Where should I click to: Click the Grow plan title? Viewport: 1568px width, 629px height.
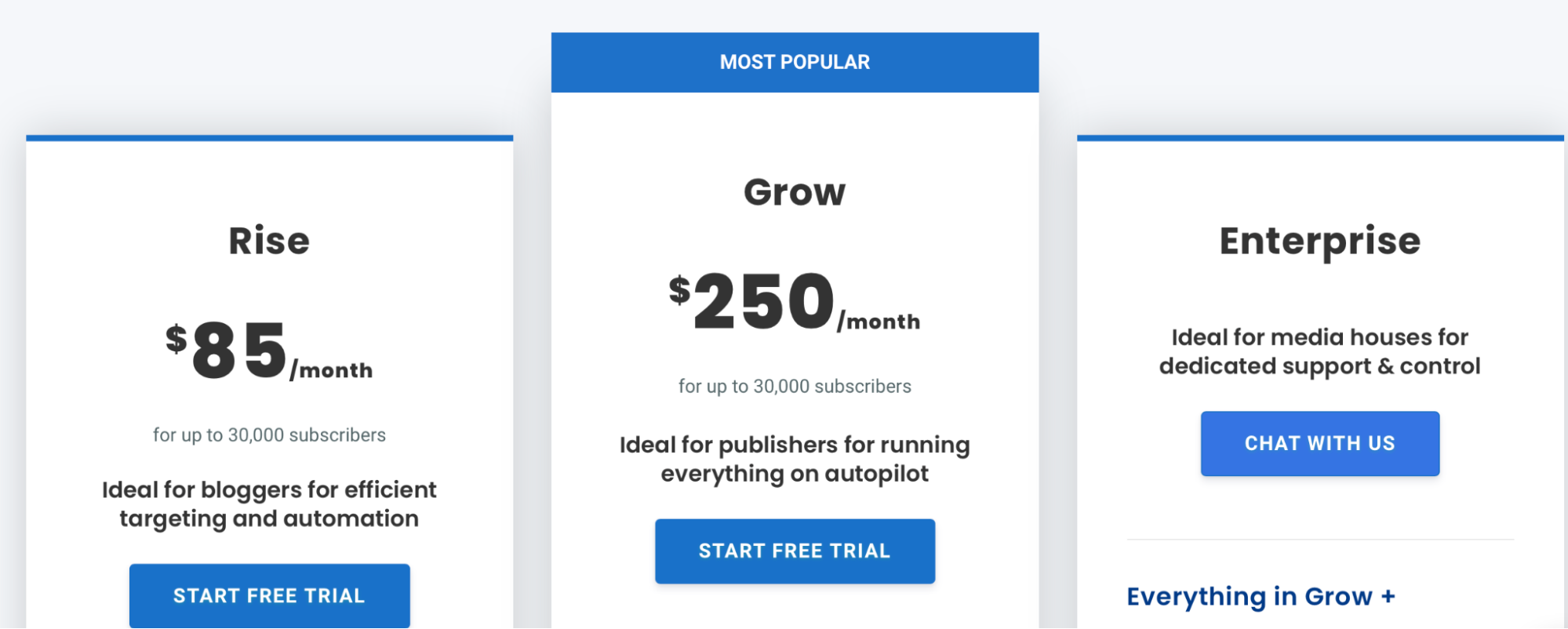(795, 192)
